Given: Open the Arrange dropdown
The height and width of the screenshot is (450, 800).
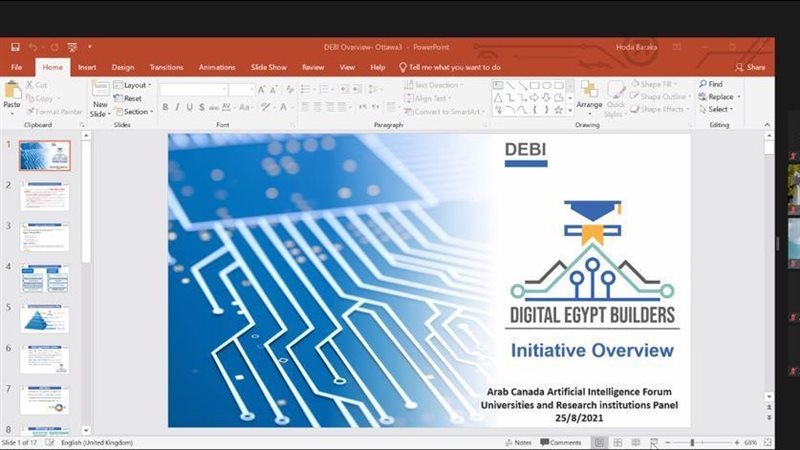Looking at the screenshot, I should 589,97.
